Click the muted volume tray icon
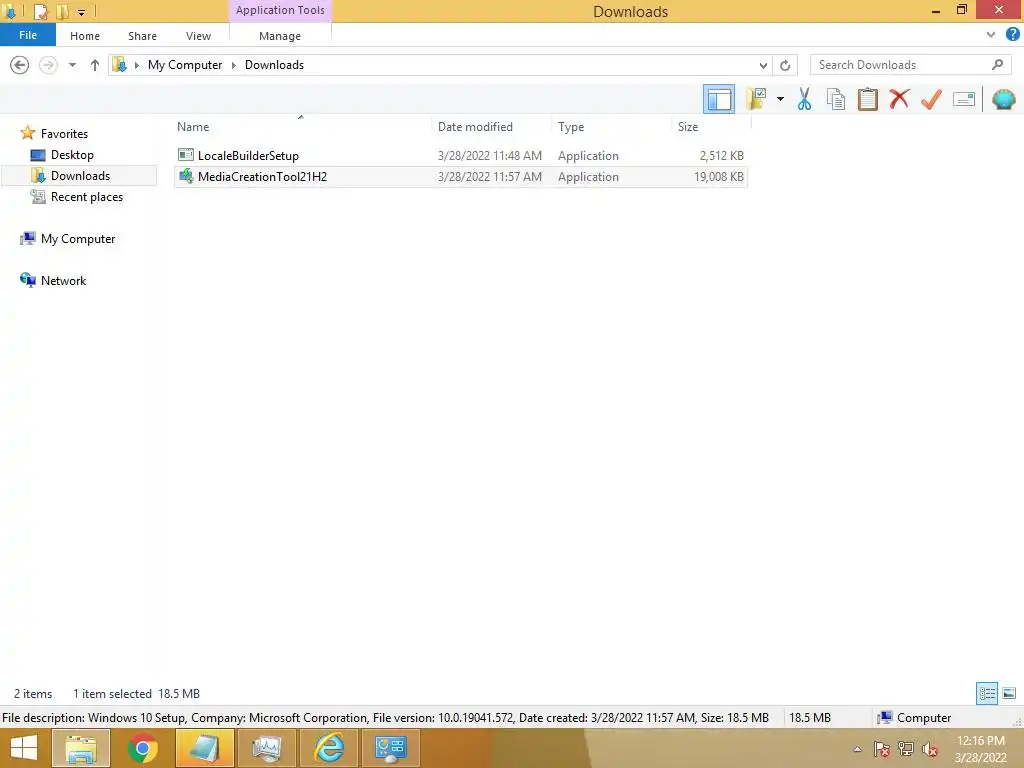1024x768 pixels. tap(930, 749)
